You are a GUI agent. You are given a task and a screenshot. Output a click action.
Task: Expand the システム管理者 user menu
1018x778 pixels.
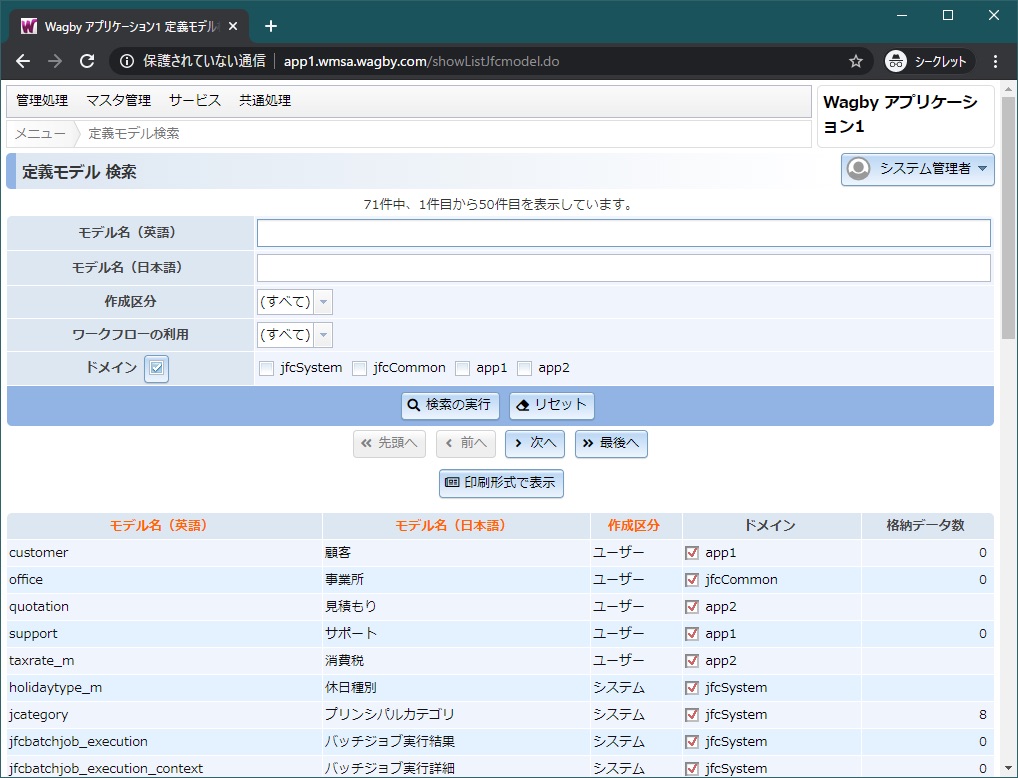click(917, 169)
